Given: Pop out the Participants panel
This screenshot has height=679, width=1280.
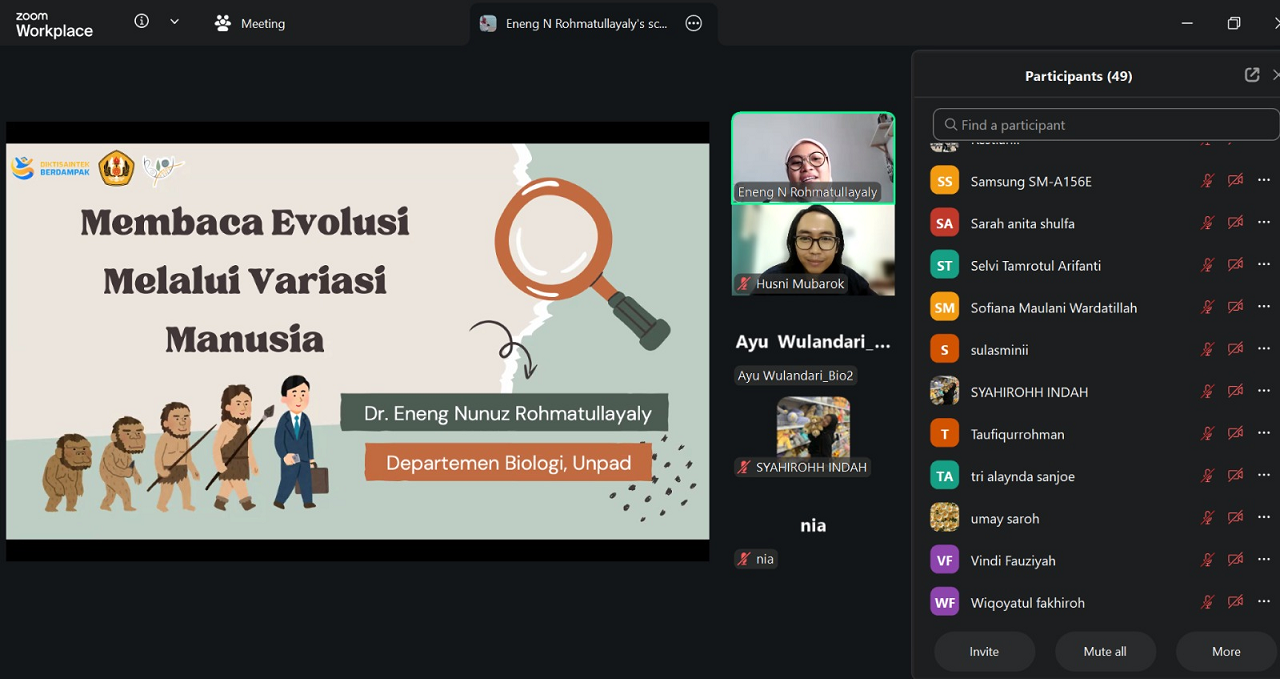Looking at the screenshot, I should (1252, 75).
